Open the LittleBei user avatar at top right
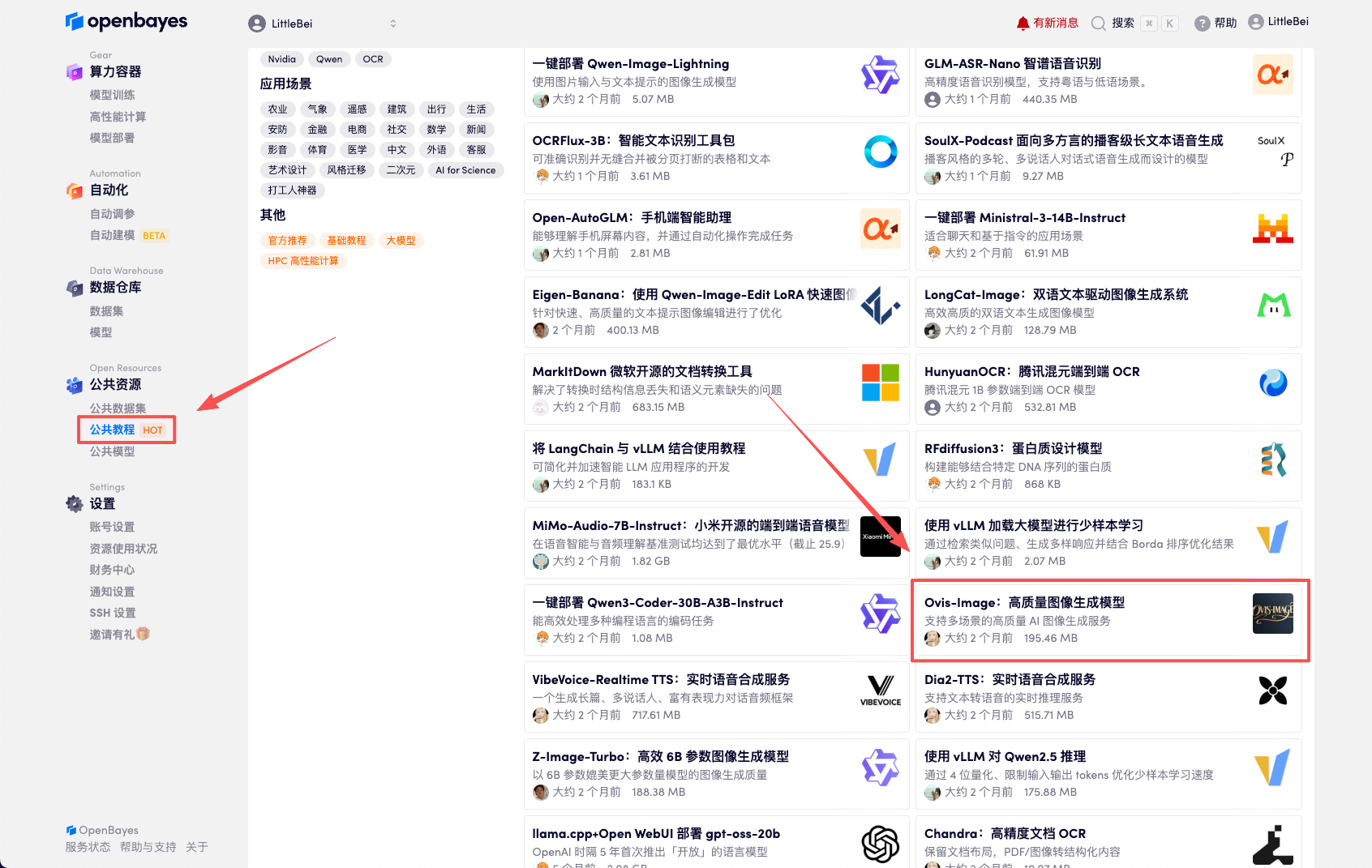 (1256, 22)
